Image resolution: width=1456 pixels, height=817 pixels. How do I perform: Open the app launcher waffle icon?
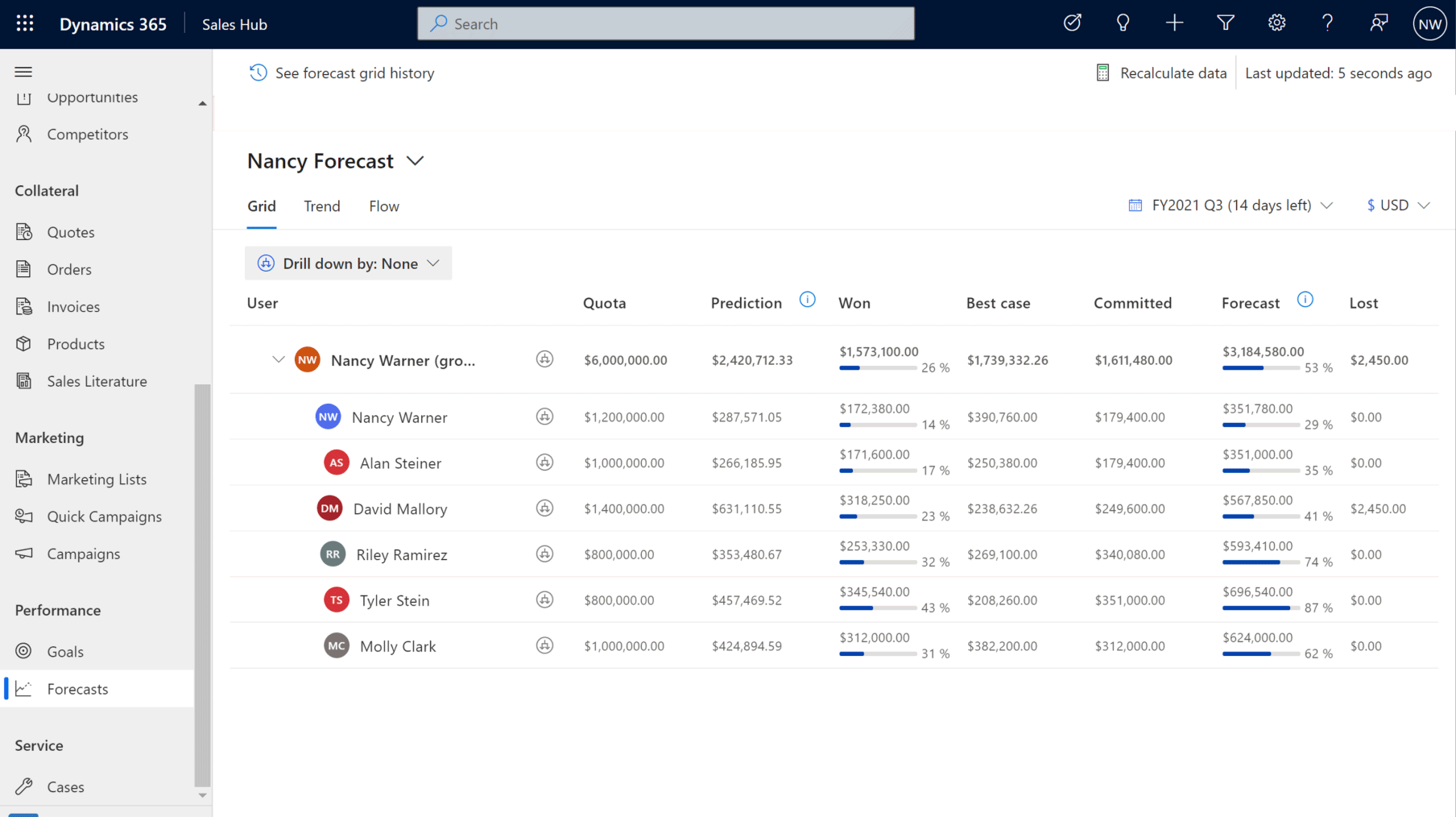coord(24,23)
